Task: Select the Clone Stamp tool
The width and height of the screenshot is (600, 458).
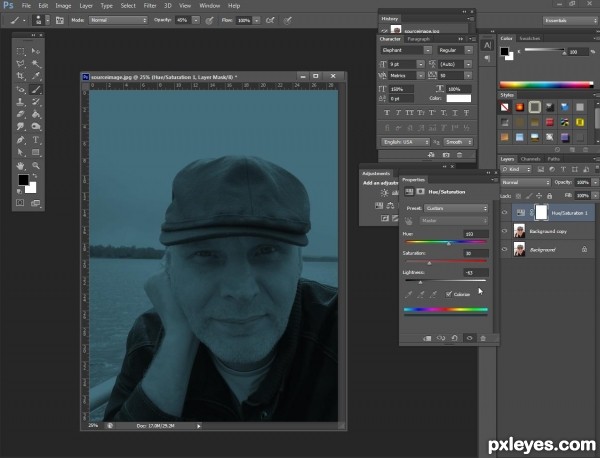Action: (21, 102)
